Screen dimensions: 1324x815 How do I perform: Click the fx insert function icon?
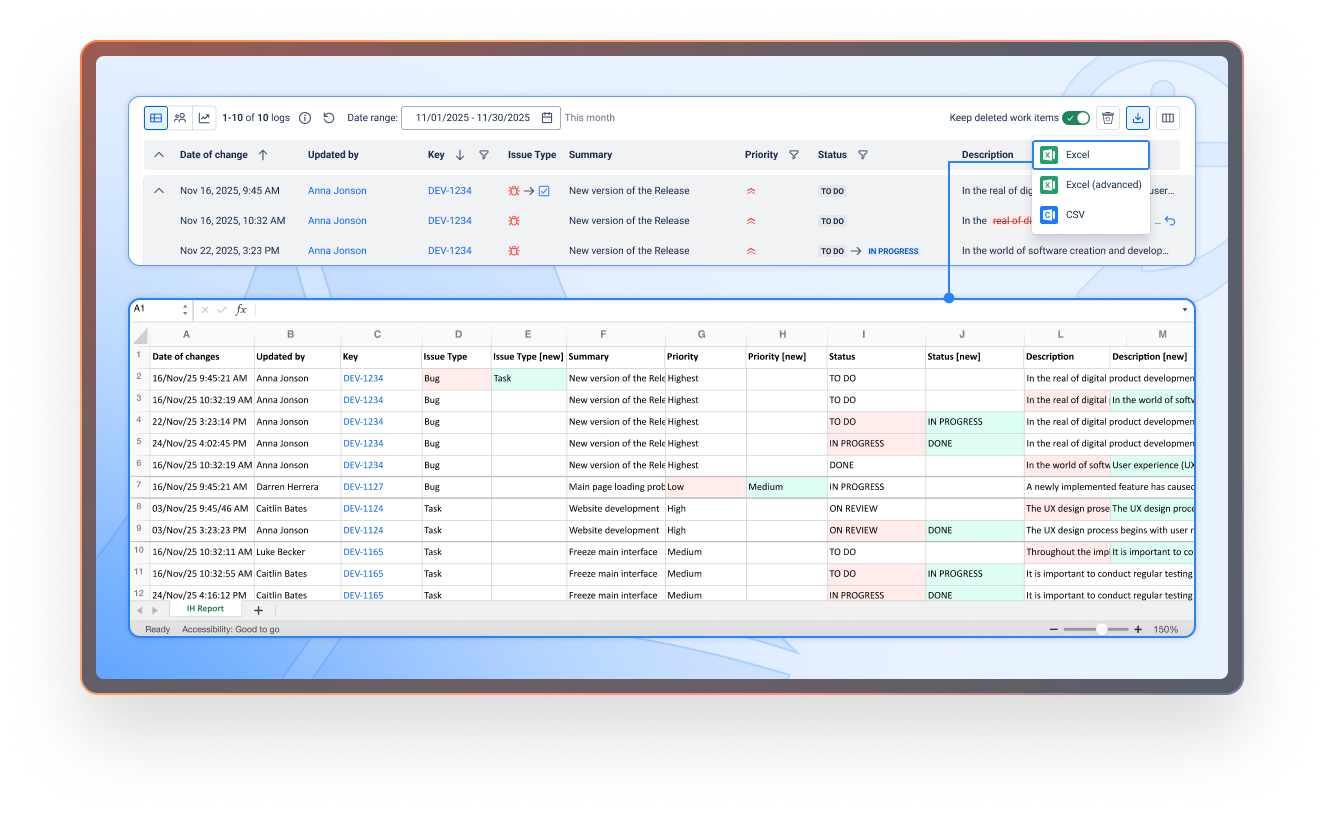point(241,310)
